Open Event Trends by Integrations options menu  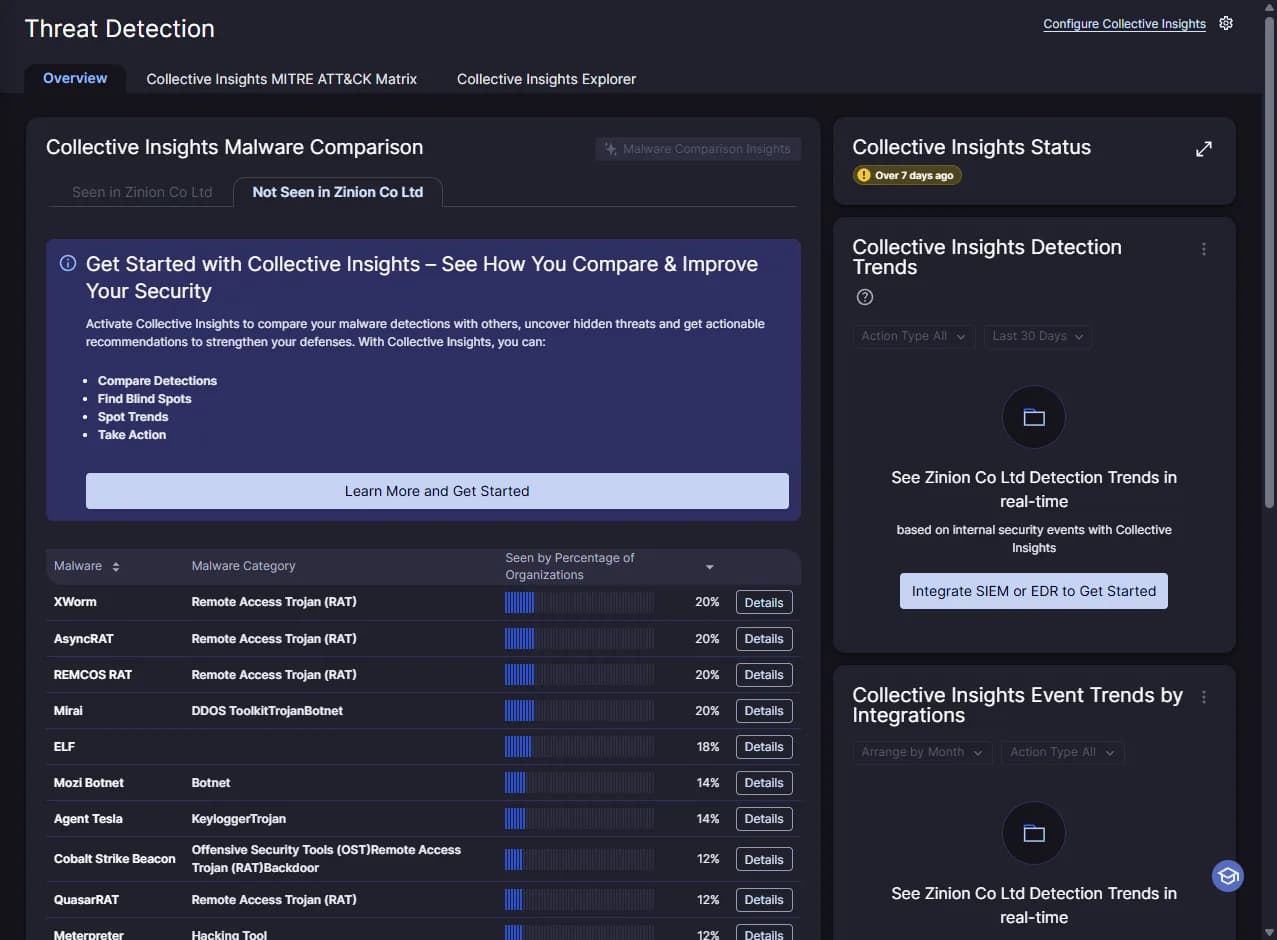(1204, 697)
